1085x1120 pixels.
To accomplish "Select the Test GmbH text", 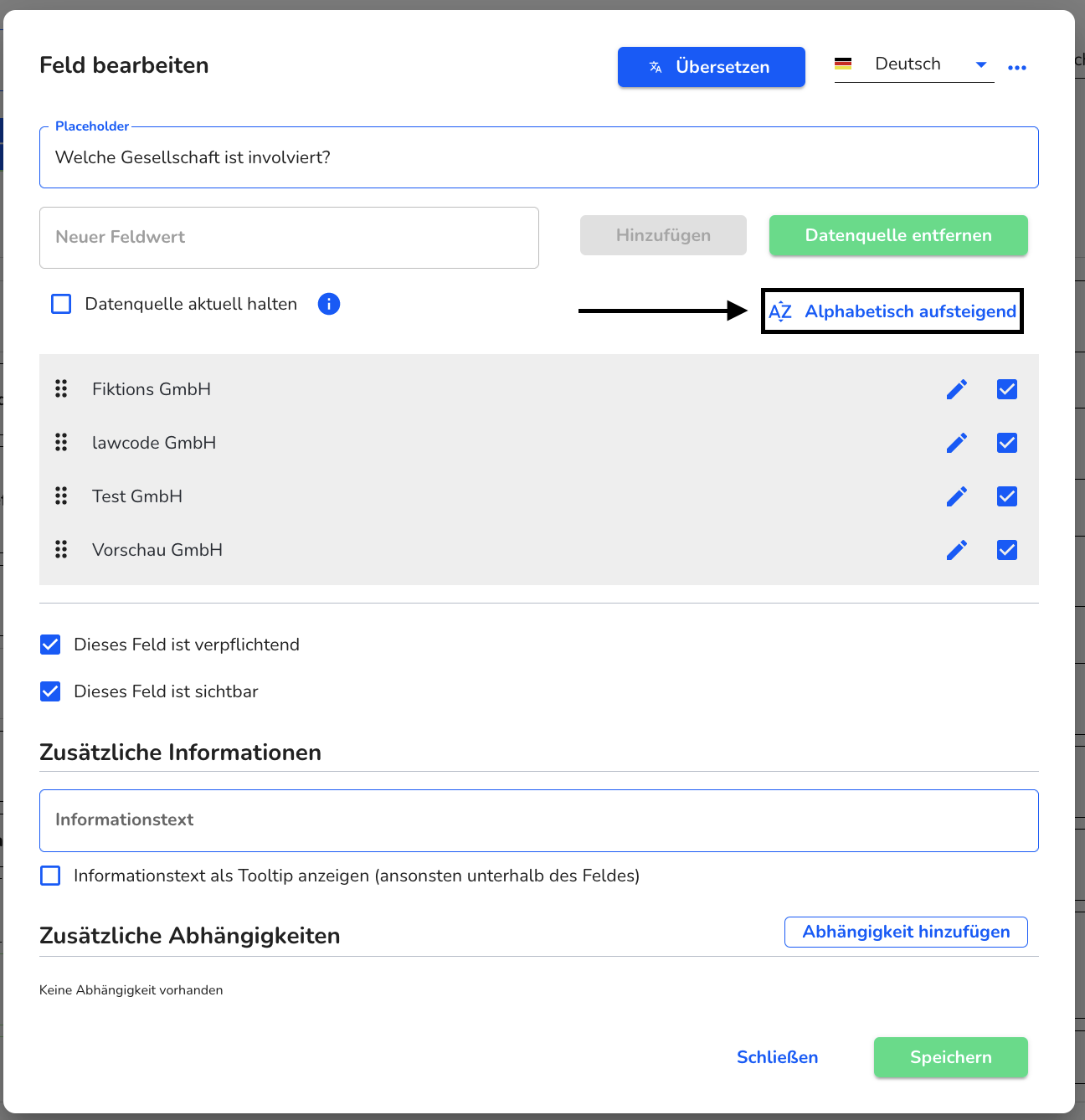I will (x=137, y=496).
